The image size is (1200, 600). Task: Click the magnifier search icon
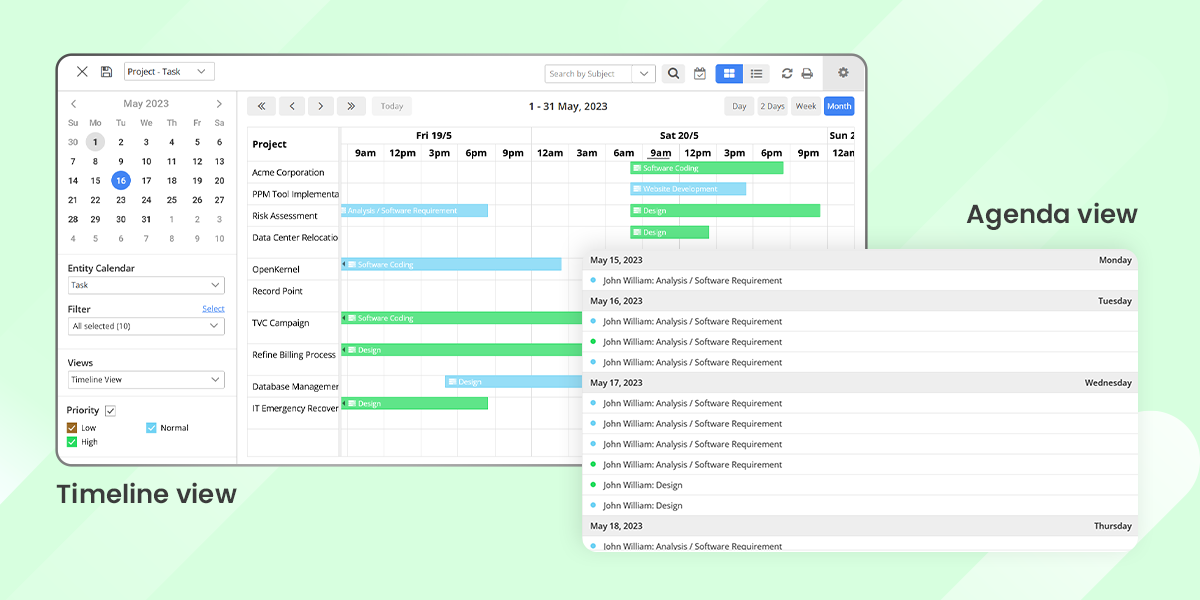[674, 73]
